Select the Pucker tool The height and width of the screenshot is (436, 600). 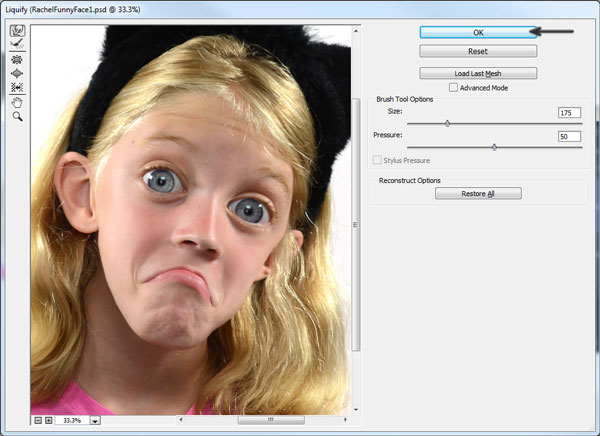(17, 60)
